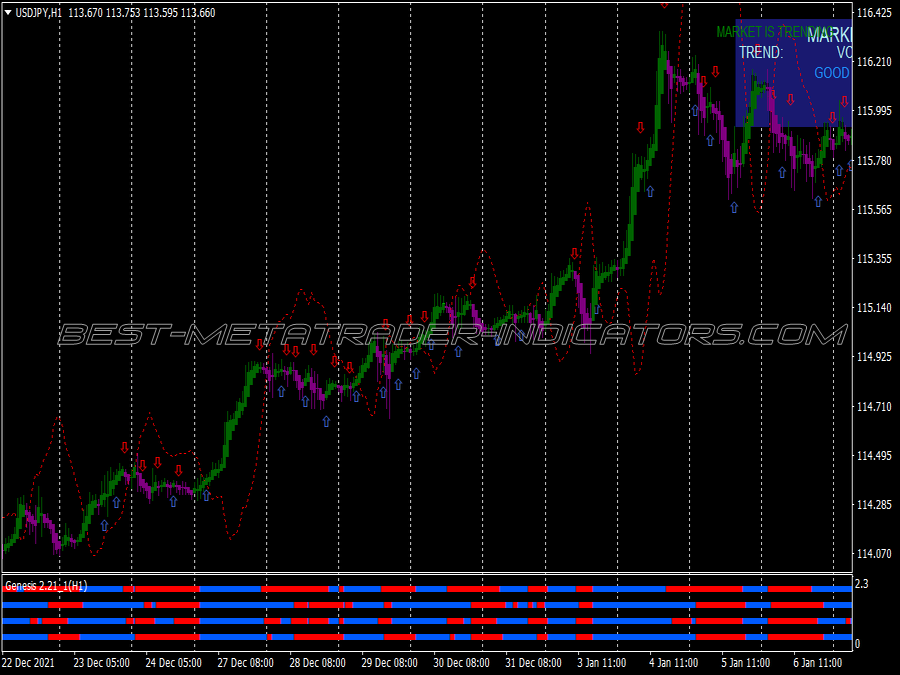Viewport: 900px width, 675px height.
Task: Click the 114.285 price scale label
Action: click(x=874, y=505)
